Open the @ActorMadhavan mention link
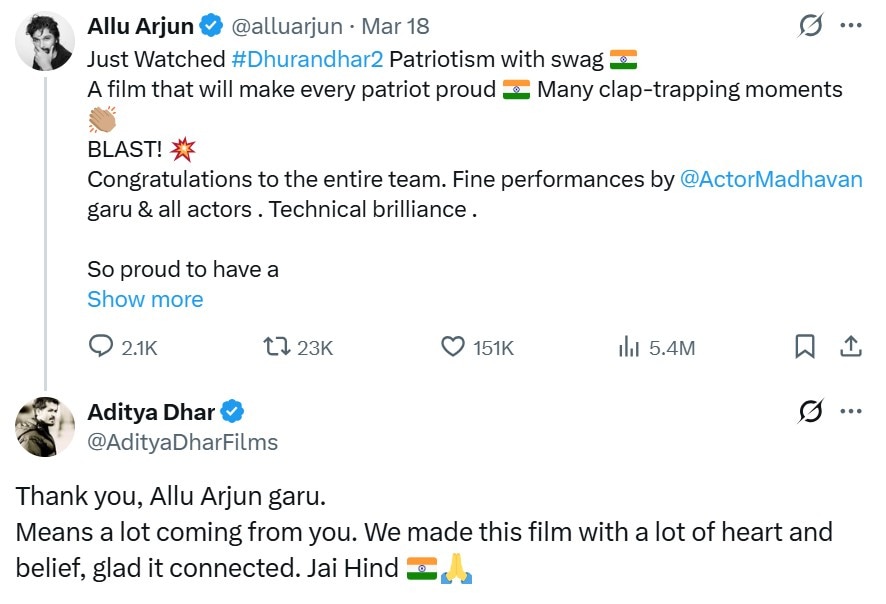This screenshot has width=886, height=604. [x=771, y=180]
